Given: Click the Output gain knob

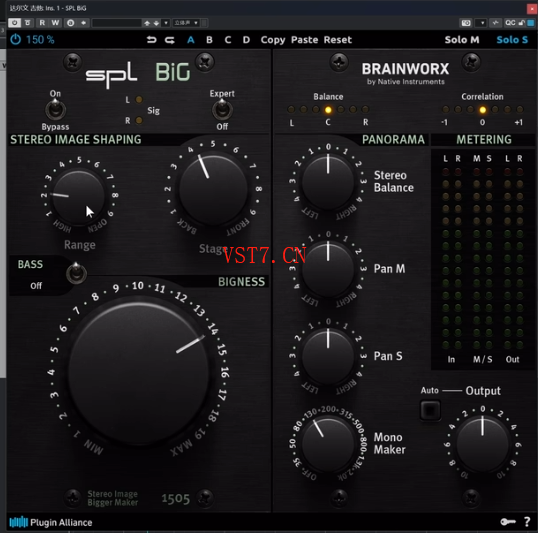Looking at the screenshot, I should 482,444.
